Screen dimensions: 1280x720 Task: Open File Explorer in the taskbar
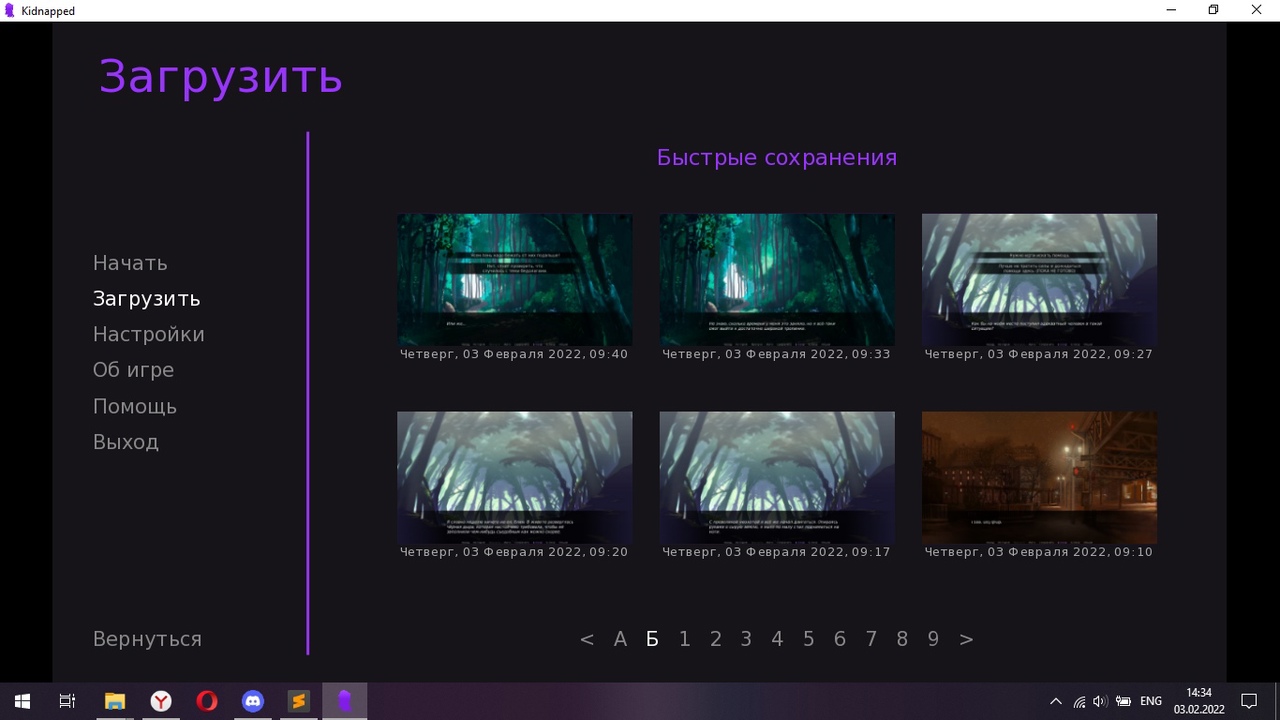tap(115, 701)
